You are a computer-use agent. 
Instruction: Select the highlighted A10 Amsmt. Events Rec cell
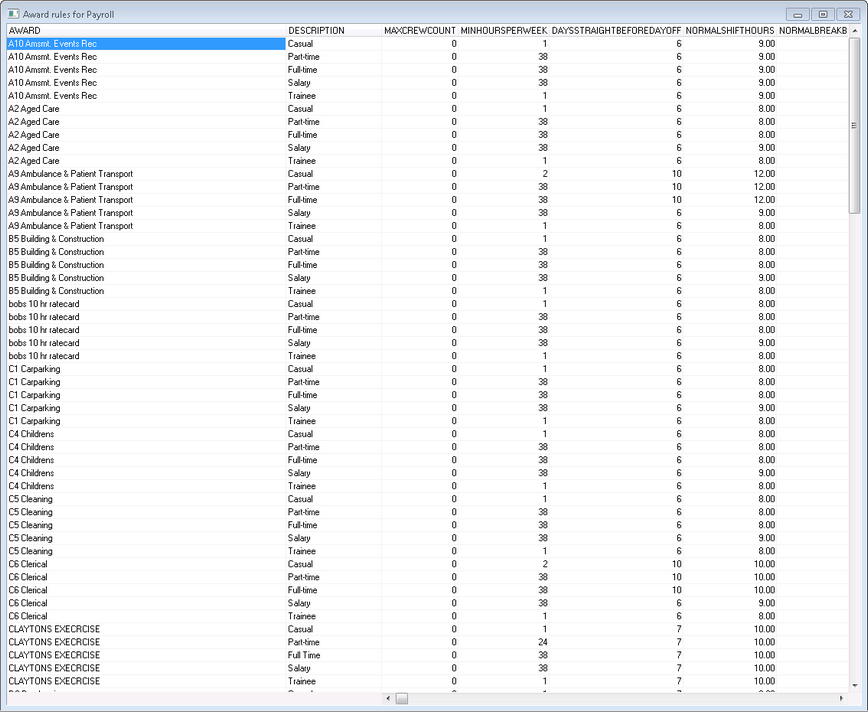coord(146,44)
